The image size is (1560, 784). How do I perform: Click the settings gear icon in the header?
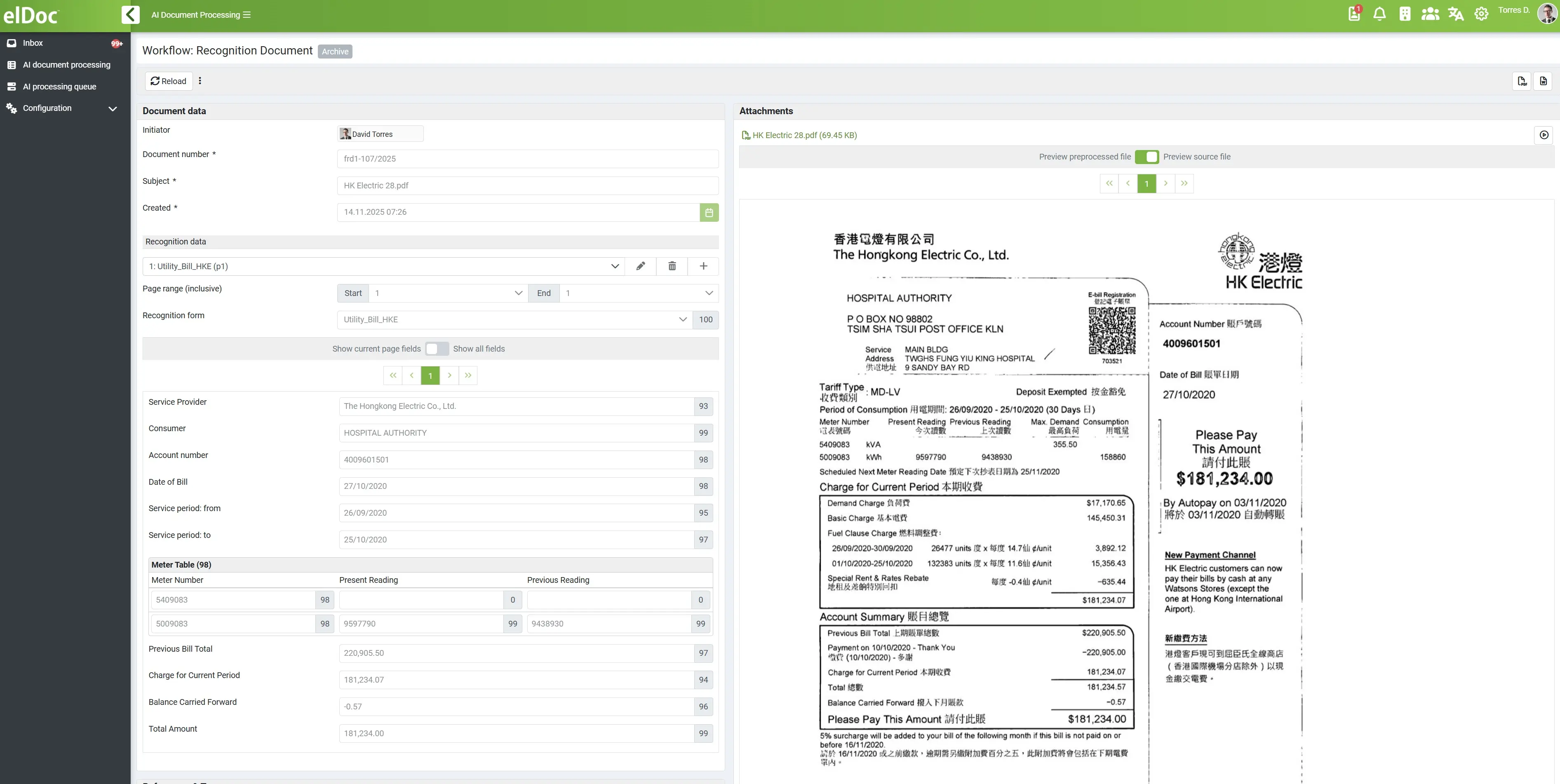coord(1481,14)
